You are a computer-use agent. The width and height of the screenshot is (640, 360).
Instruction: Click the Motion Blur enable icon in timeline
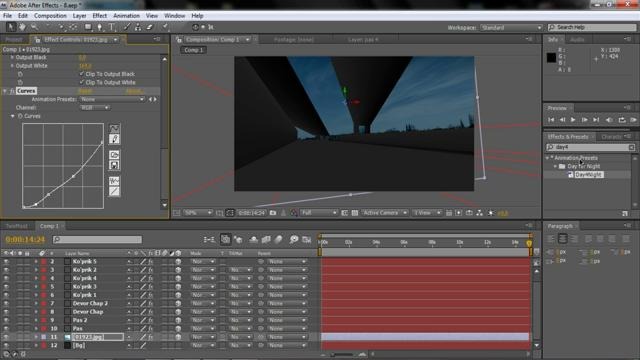pos(278,240)
